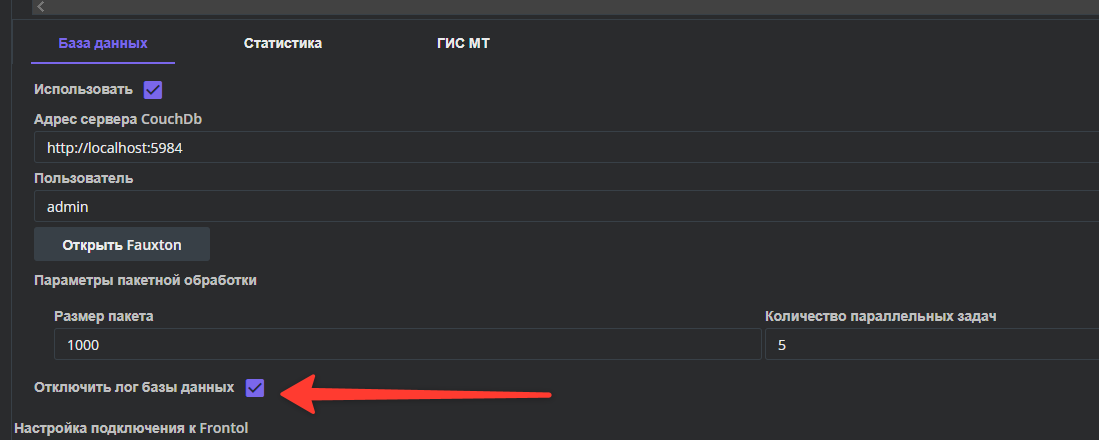This screenshot has height=440, width=1099.
Task: Select the ГИС МТ tab
Action: point(463,43)
